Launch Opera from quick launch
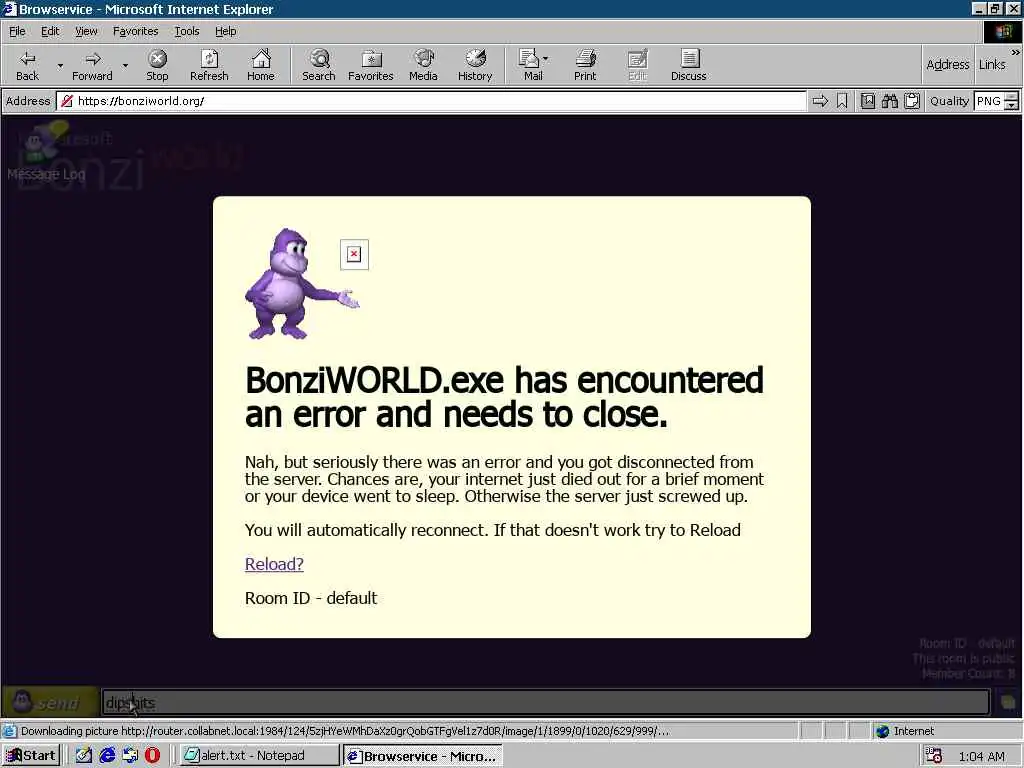Screen dimensions: 1024x768 (x=152, y=756)
